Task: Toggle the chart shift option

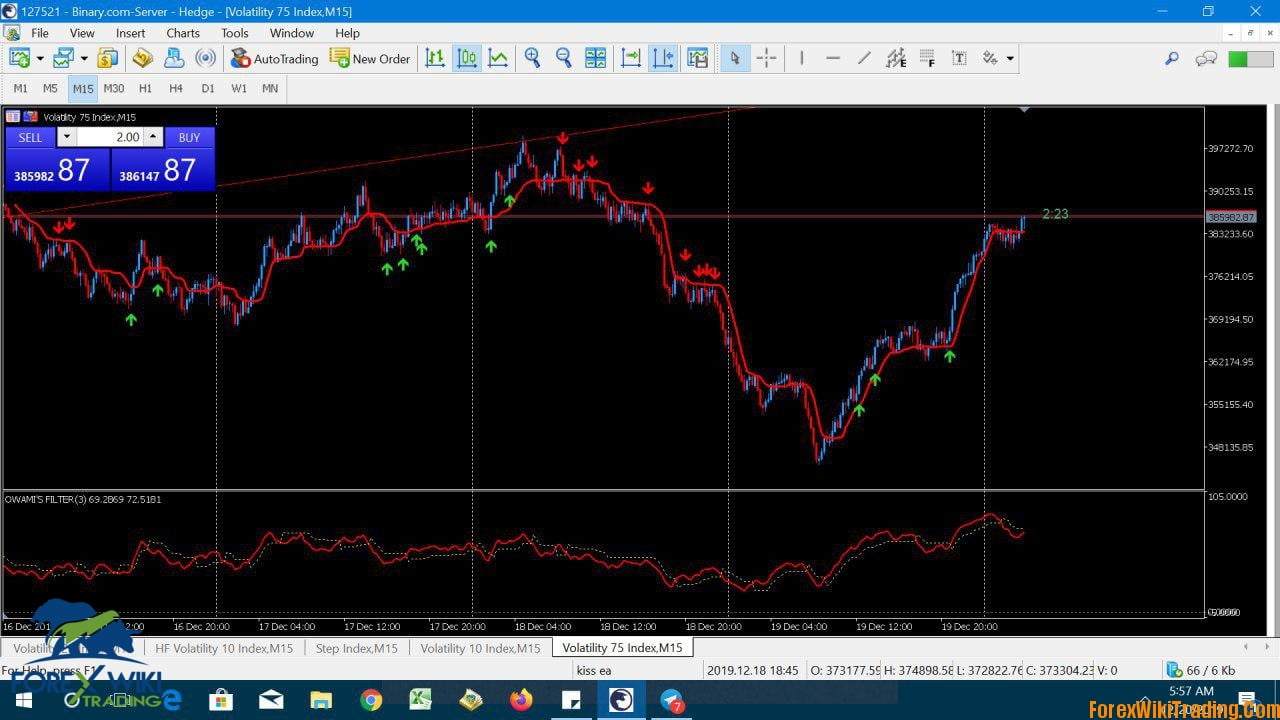Action: 663,58
